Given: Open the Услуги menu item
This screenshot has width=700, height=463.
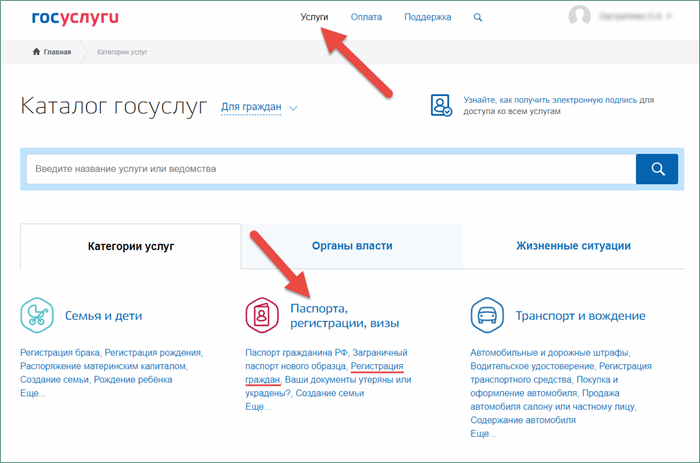Looking at the screenshot, I should (314, 17).
